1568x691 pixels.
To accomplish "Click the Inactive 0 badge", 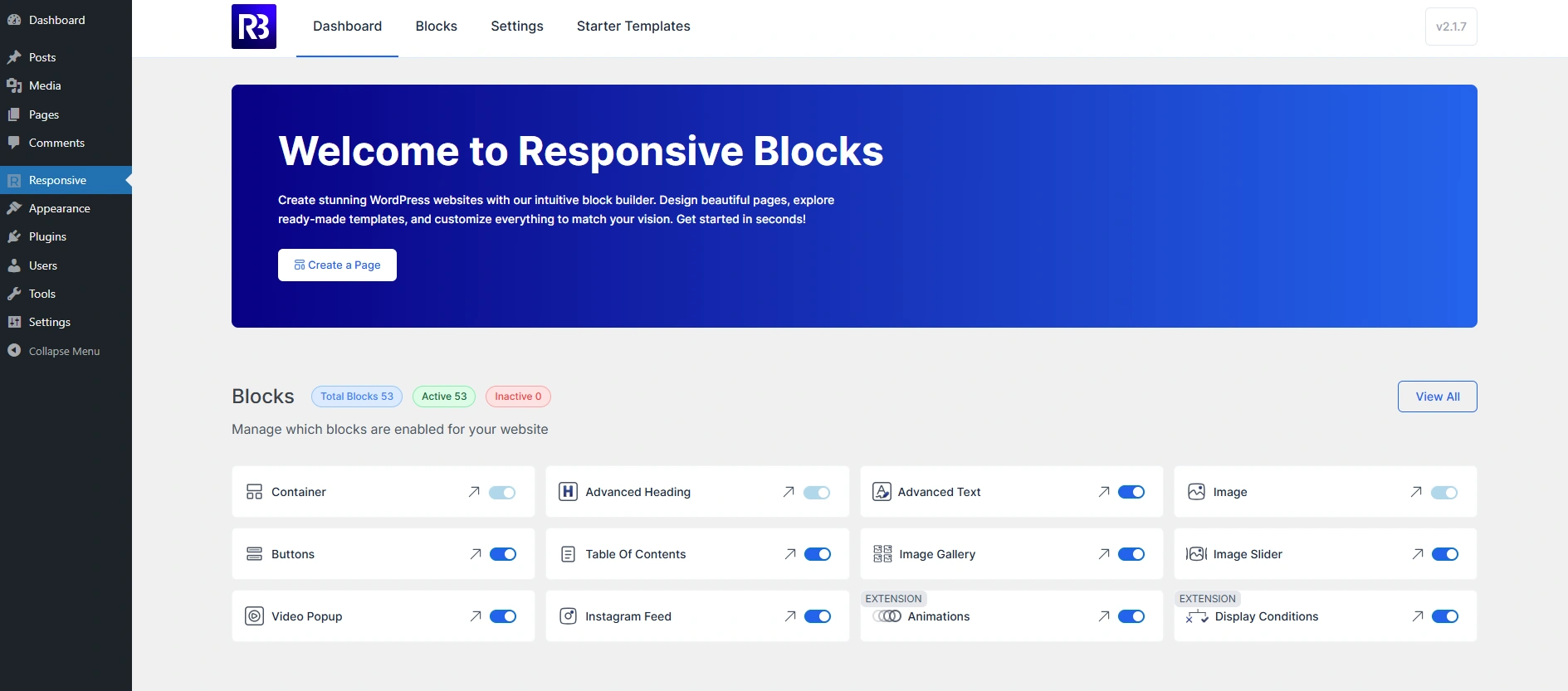I will [x=518, y=397].
